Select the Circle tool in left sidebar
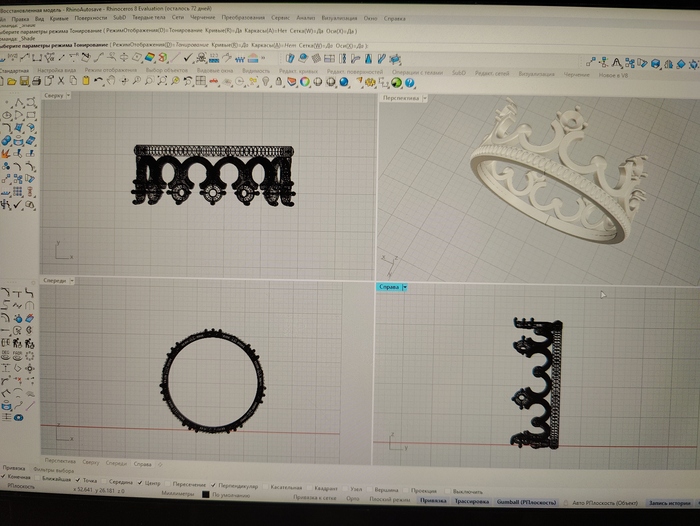The height and width of the screenshot is (526, 700). pos(7,116)
